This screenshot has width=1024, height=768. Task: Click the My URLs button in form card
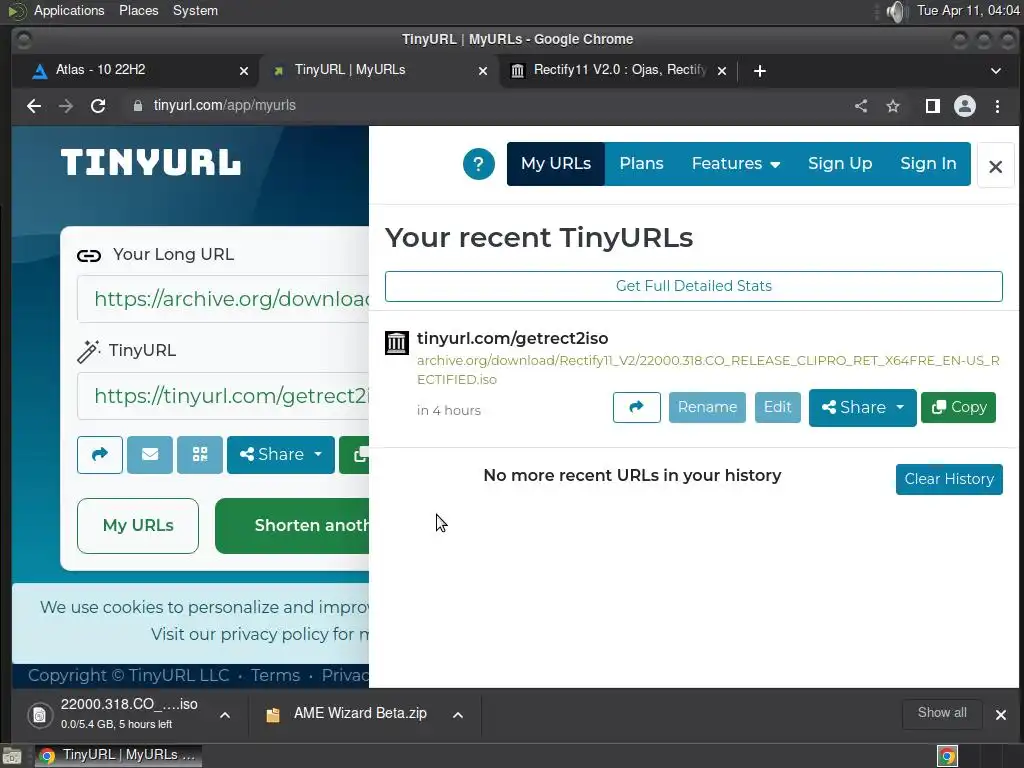(138, 526)
